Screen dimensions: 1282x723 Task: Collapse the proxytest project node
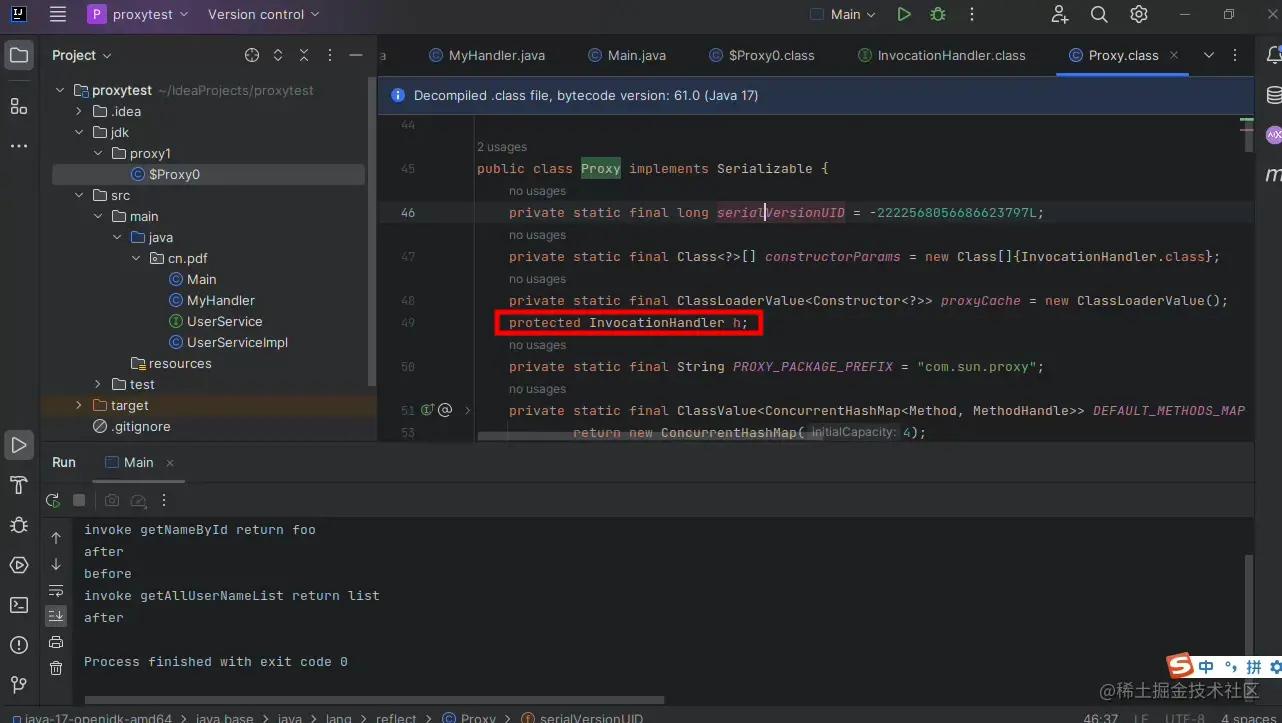pos(60,90)
